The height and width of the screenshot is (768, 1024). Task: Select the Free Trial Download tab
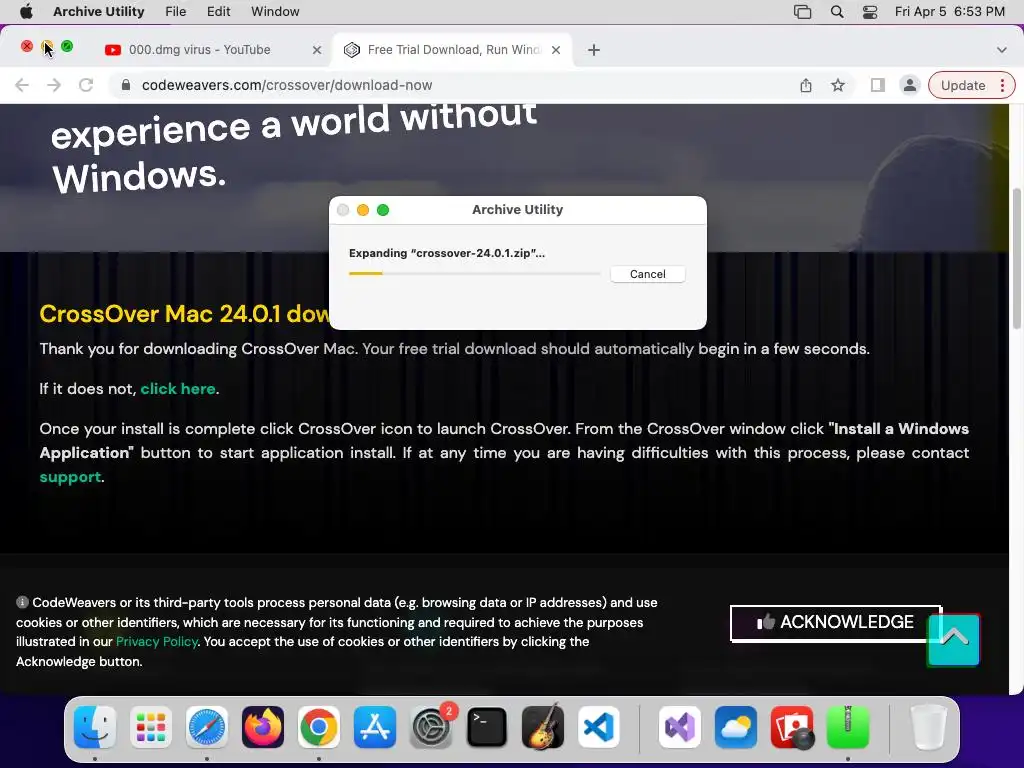tap(451, 50)
